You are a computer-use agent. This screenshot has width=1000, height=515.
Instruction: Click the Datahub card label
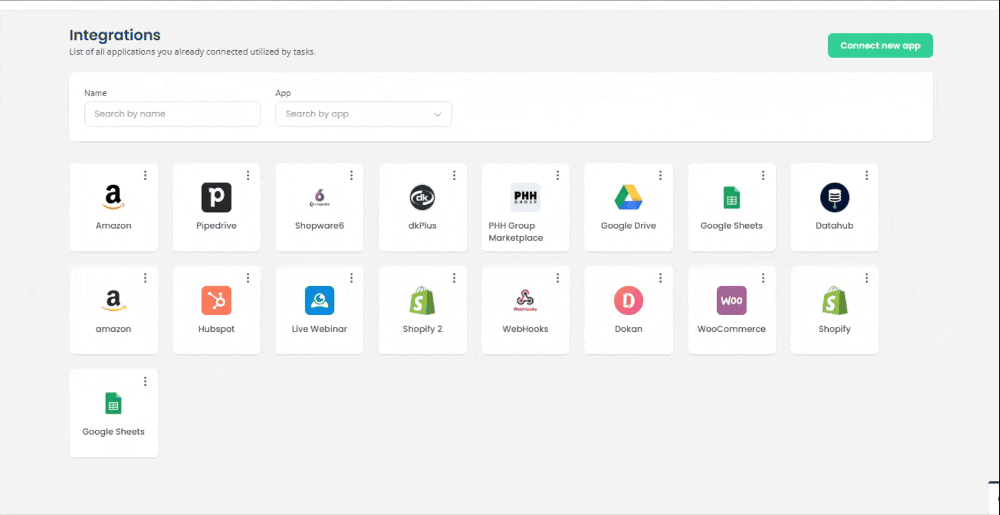(834, 226)
